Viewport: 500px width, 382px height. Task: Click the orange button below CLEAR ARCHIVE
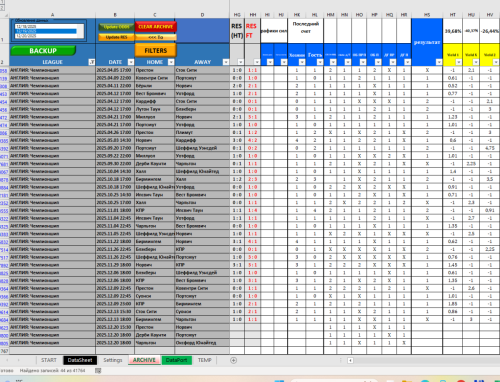click(x=155, y=37)
